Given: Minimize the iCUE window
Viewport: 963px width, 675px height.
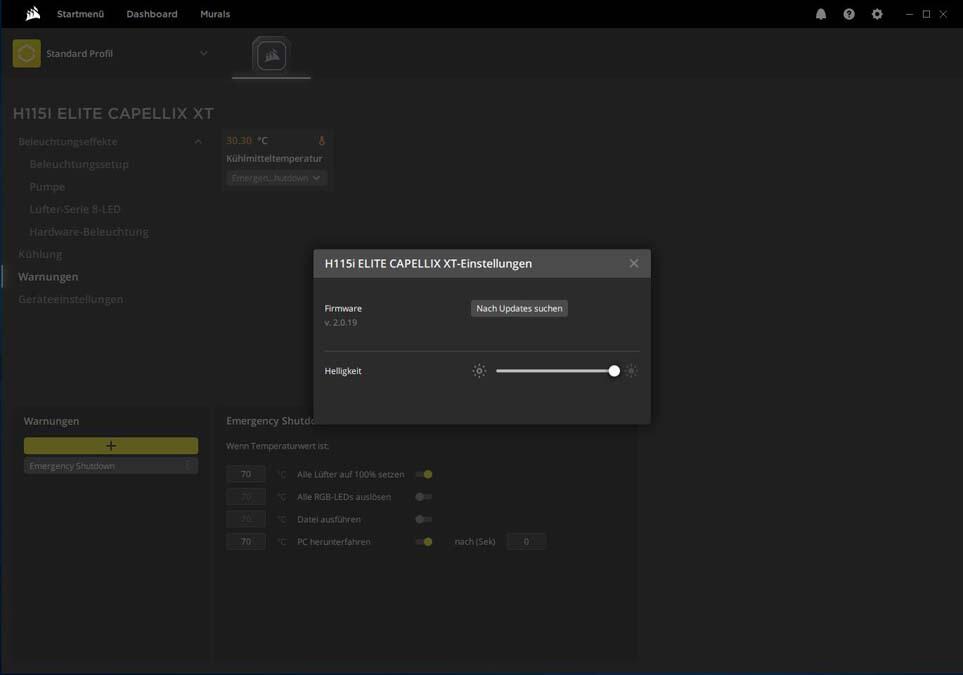Looking at the screenshot, I should (x=910, y=14).
